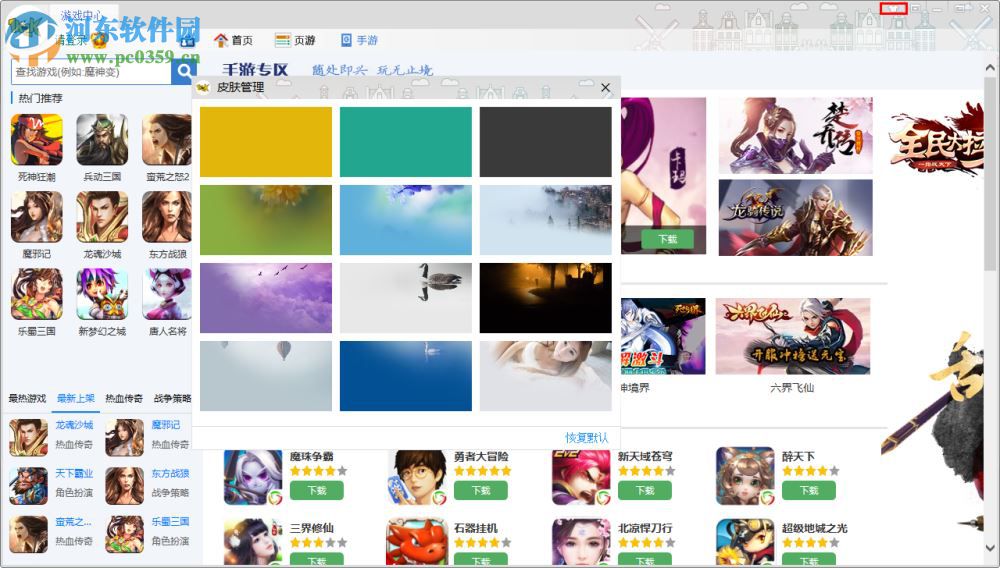Open the 六界飞仙 game banner
The height and width of the screenshot is (568, 1000).
tap(793, 336)
